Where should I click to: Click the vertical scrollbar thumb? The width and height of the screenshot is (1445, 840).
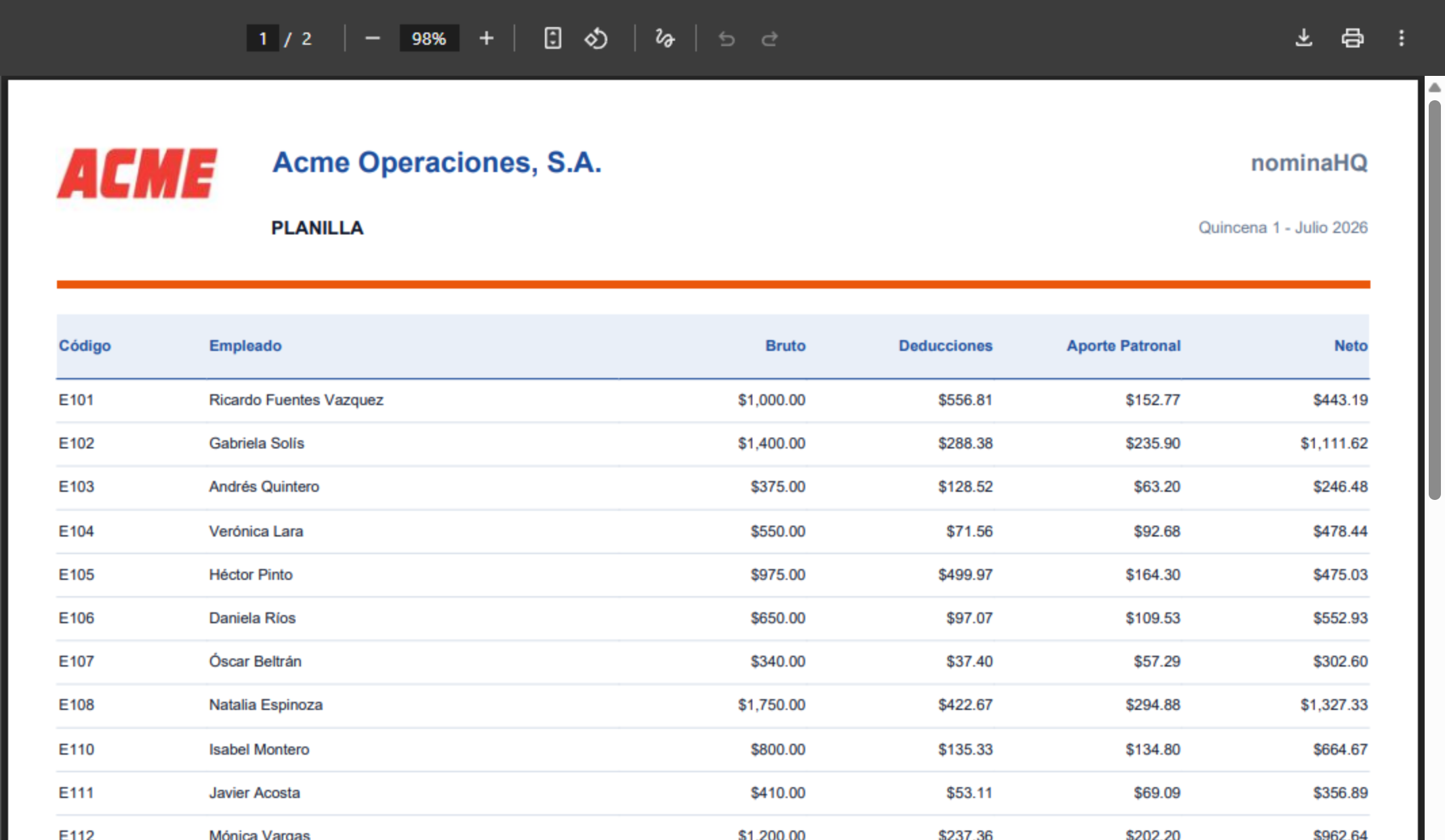[1434, 299]
